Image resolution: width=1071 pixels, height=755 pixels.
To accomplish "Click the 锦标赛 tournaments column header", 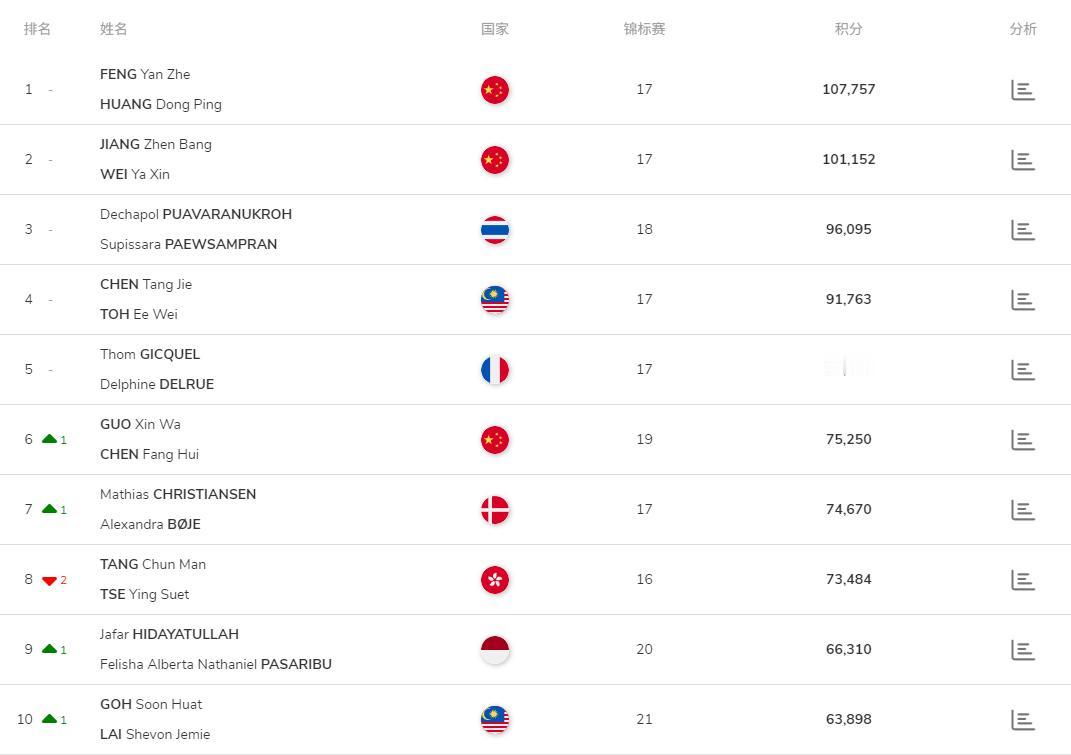I will click(x=644, y=29).
